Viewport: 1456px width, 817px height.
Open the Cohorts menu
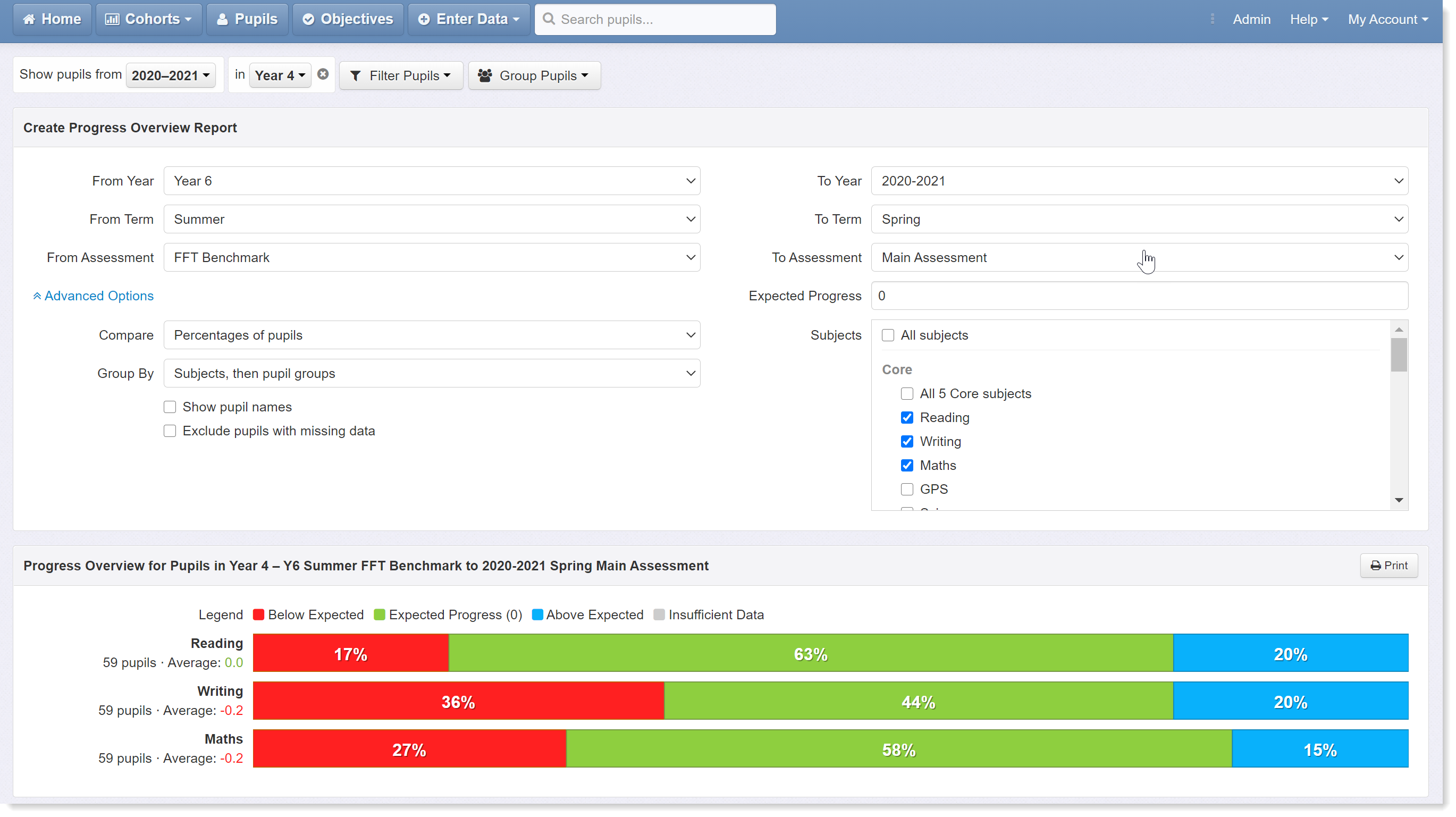tap(149, 19)
